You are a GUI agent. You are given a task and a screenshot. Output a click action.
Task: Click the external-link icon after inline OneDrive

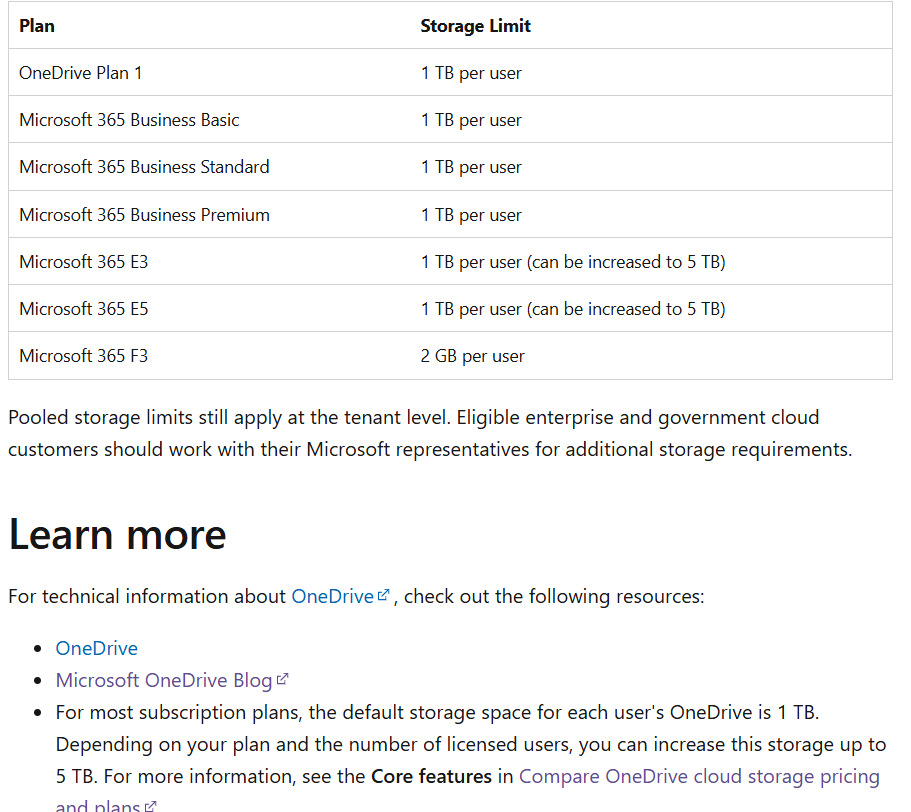click(383, 595)
